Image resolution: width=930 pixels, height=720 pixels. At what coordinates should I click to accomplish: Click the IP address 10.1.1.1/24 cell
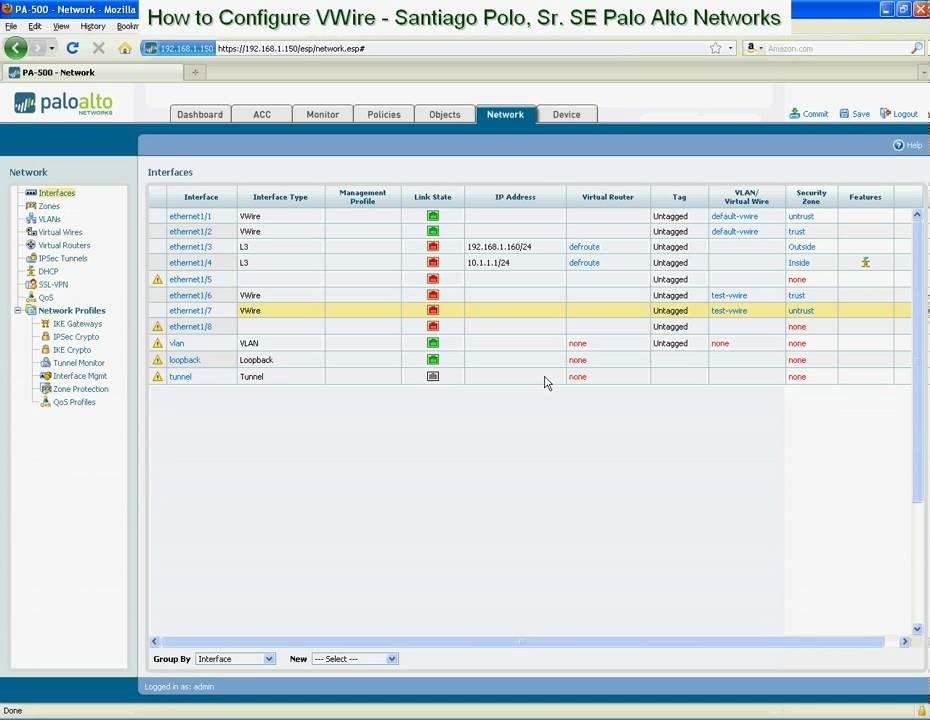[515, 262]
